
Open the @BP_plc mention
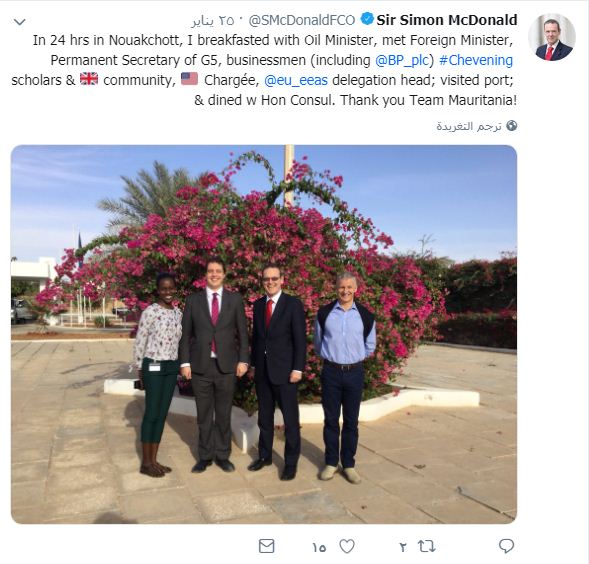click(x=402, y=60)
